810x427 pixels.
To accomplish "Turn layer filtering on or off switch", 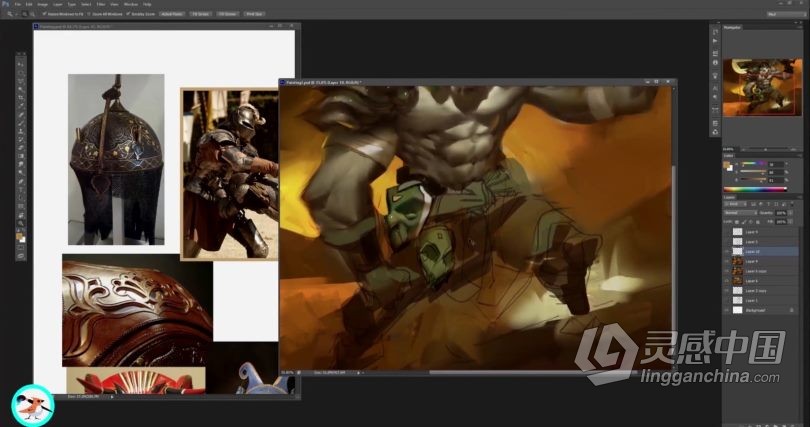I will click(x=792, y=203).
